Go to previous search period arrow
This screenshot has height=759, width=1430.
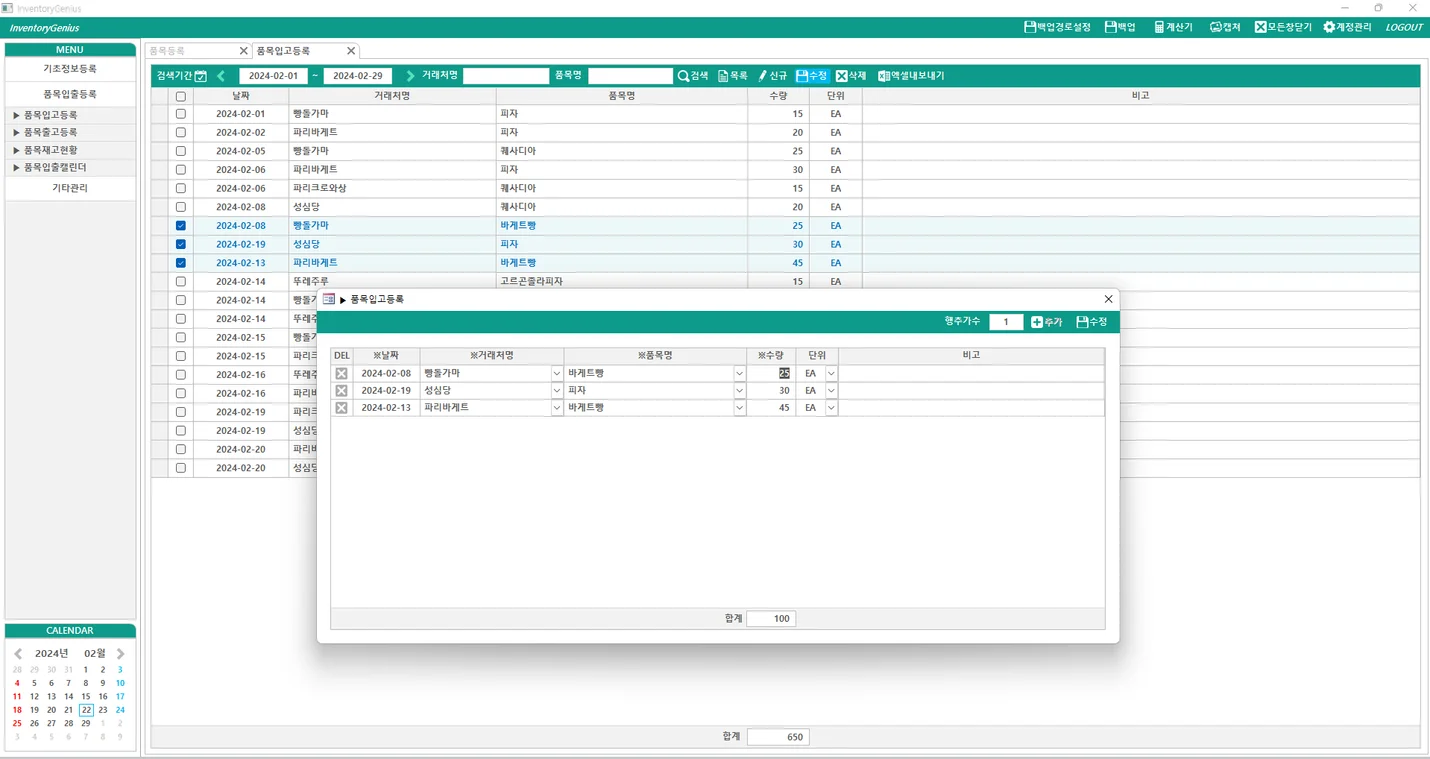click(x=221, y=76)
